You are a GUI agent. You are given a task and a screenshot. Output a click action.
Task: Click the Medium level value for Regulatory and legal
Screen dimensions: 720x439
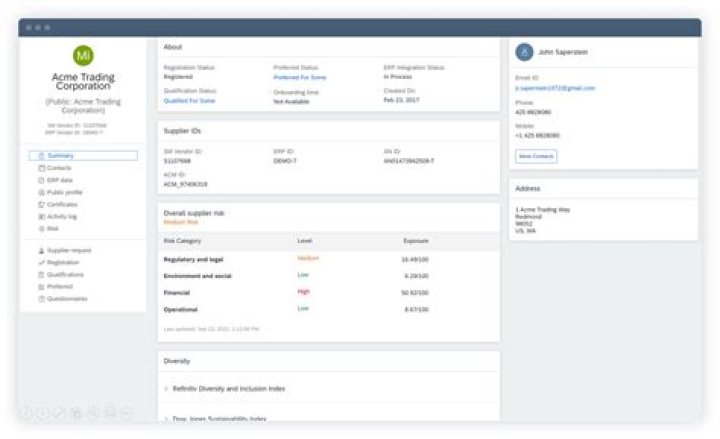[308, 258]
